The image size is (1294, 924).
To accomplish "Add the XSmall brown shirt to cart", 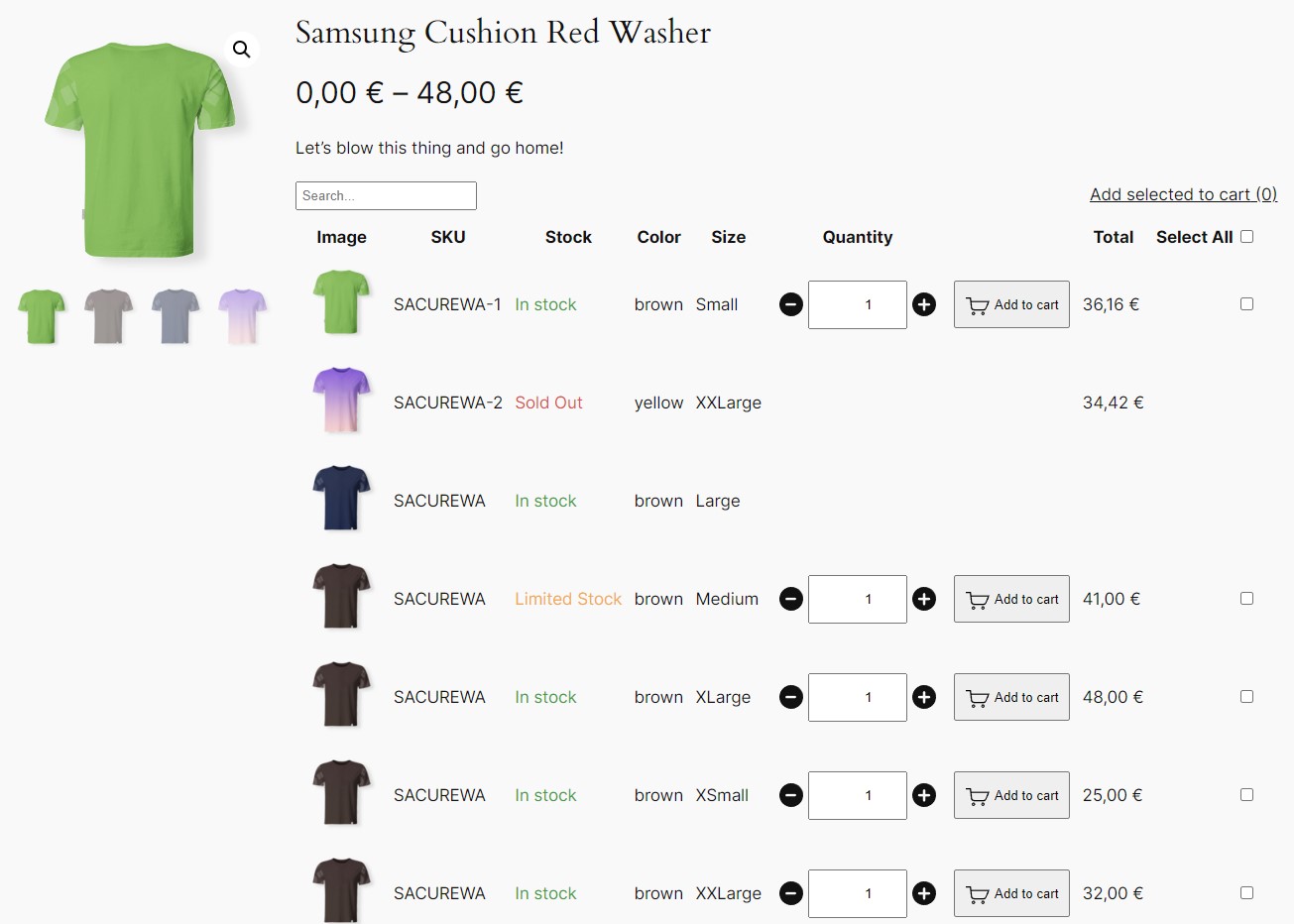I will click(x=1011, y=795).
